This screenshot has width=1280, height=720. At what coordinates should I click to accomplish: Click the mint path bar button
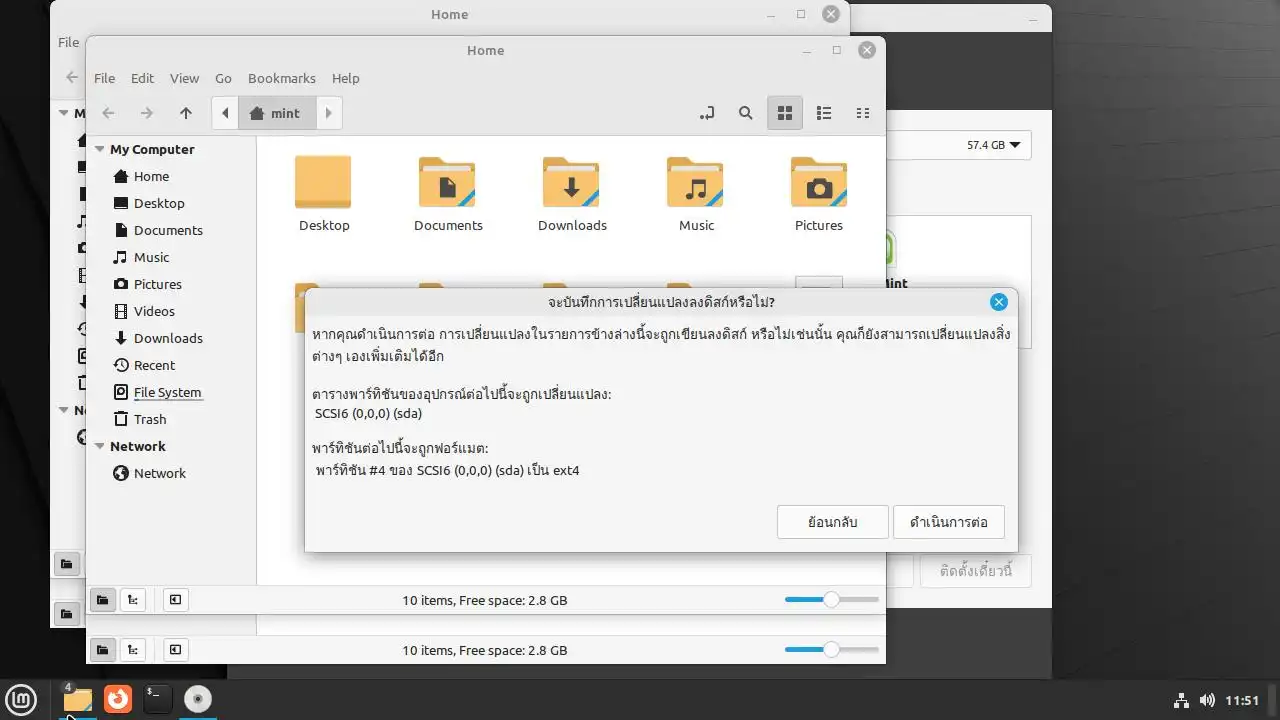click(x=277, y=113)
